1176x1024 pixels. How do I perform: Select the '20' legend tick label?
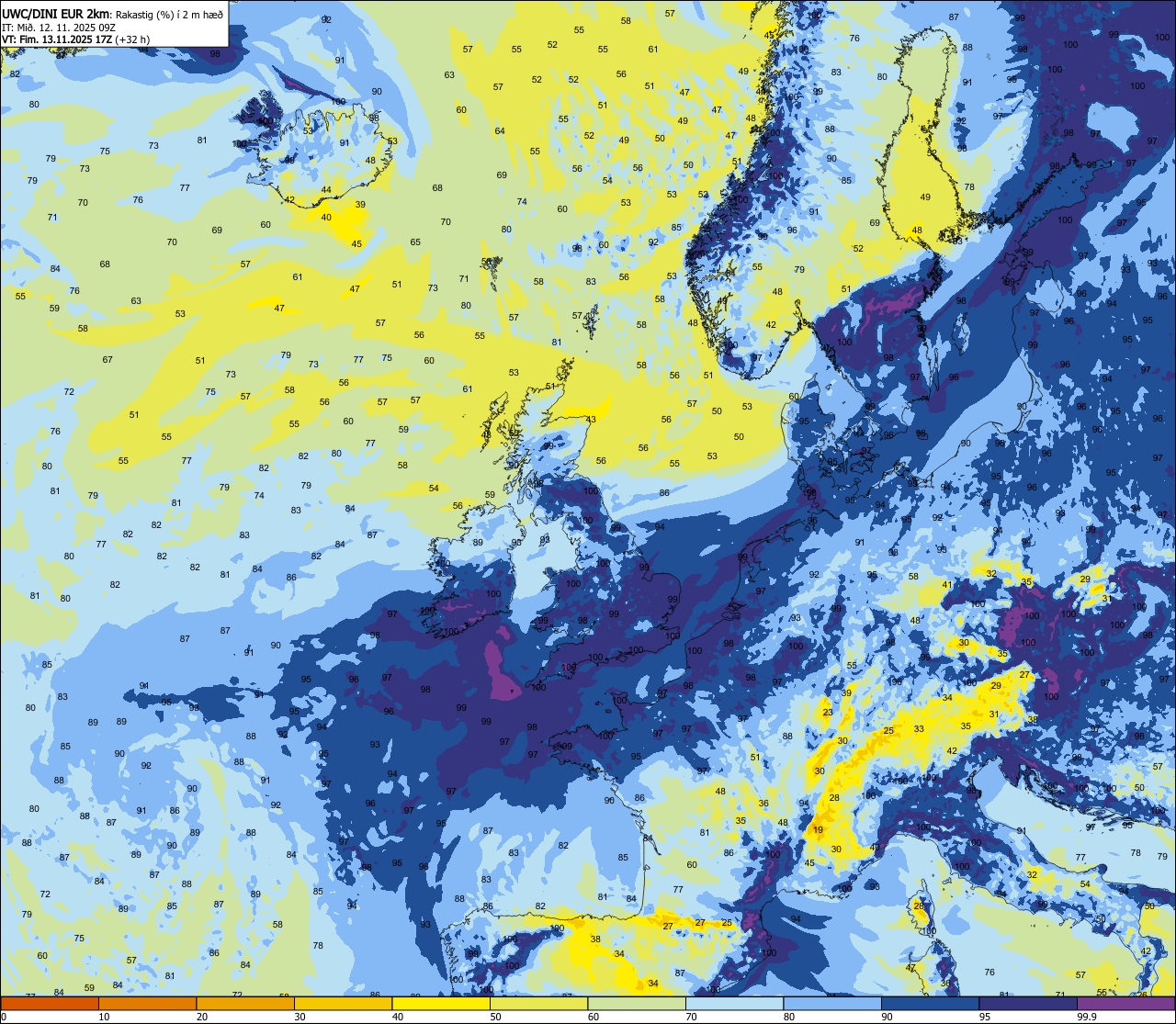tap(201, 1017)
